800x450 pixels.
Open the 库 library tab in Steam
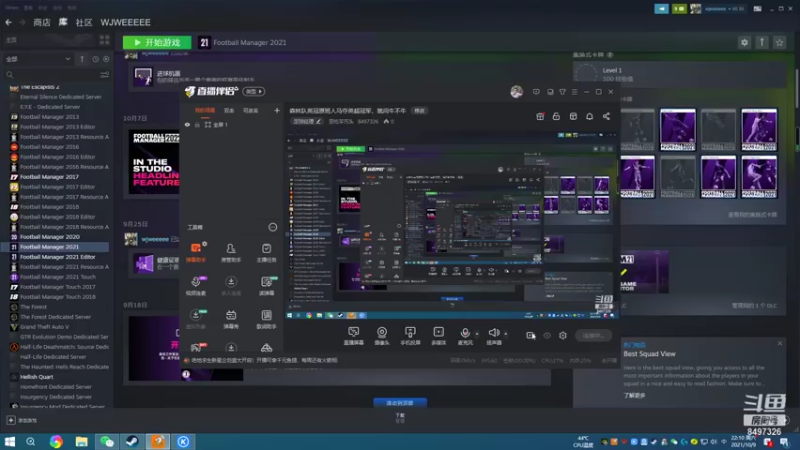(63, 22)
